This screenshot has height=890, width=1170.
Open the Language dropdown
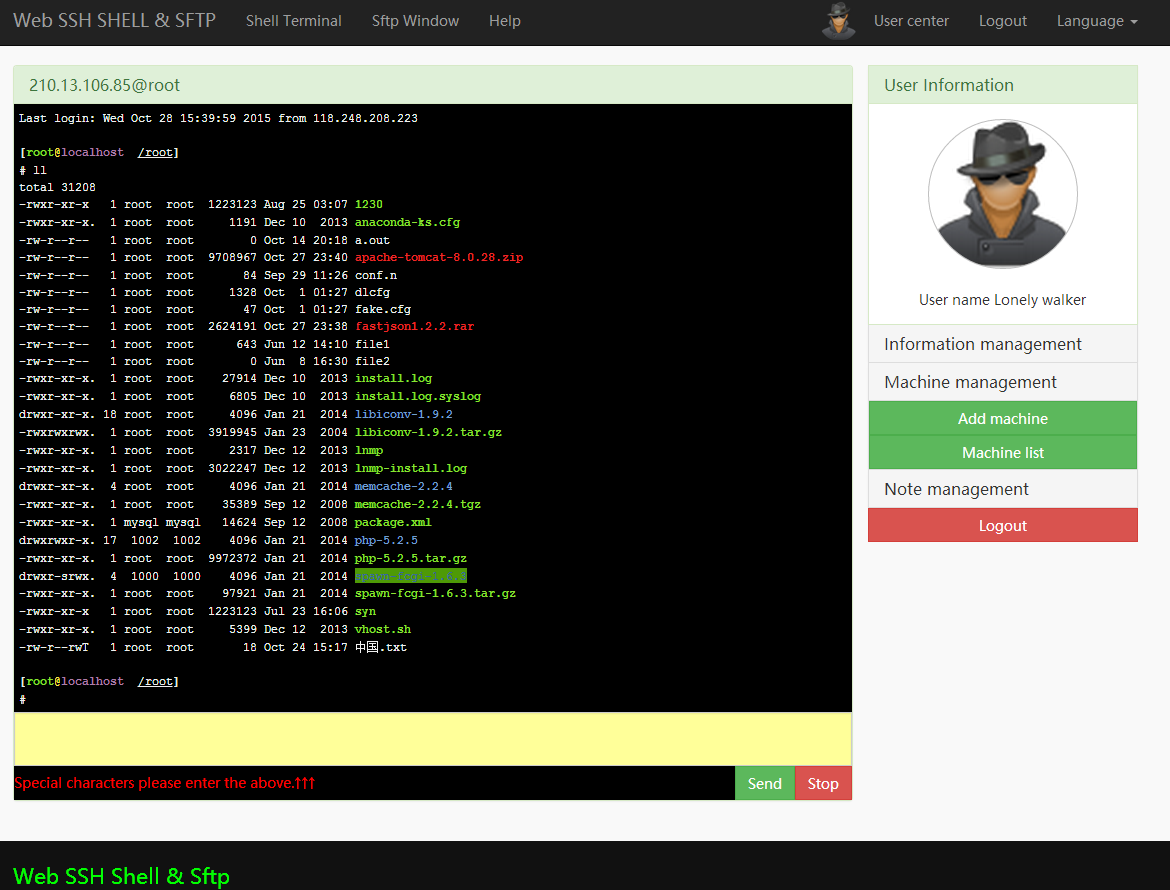click(1097, 21)
